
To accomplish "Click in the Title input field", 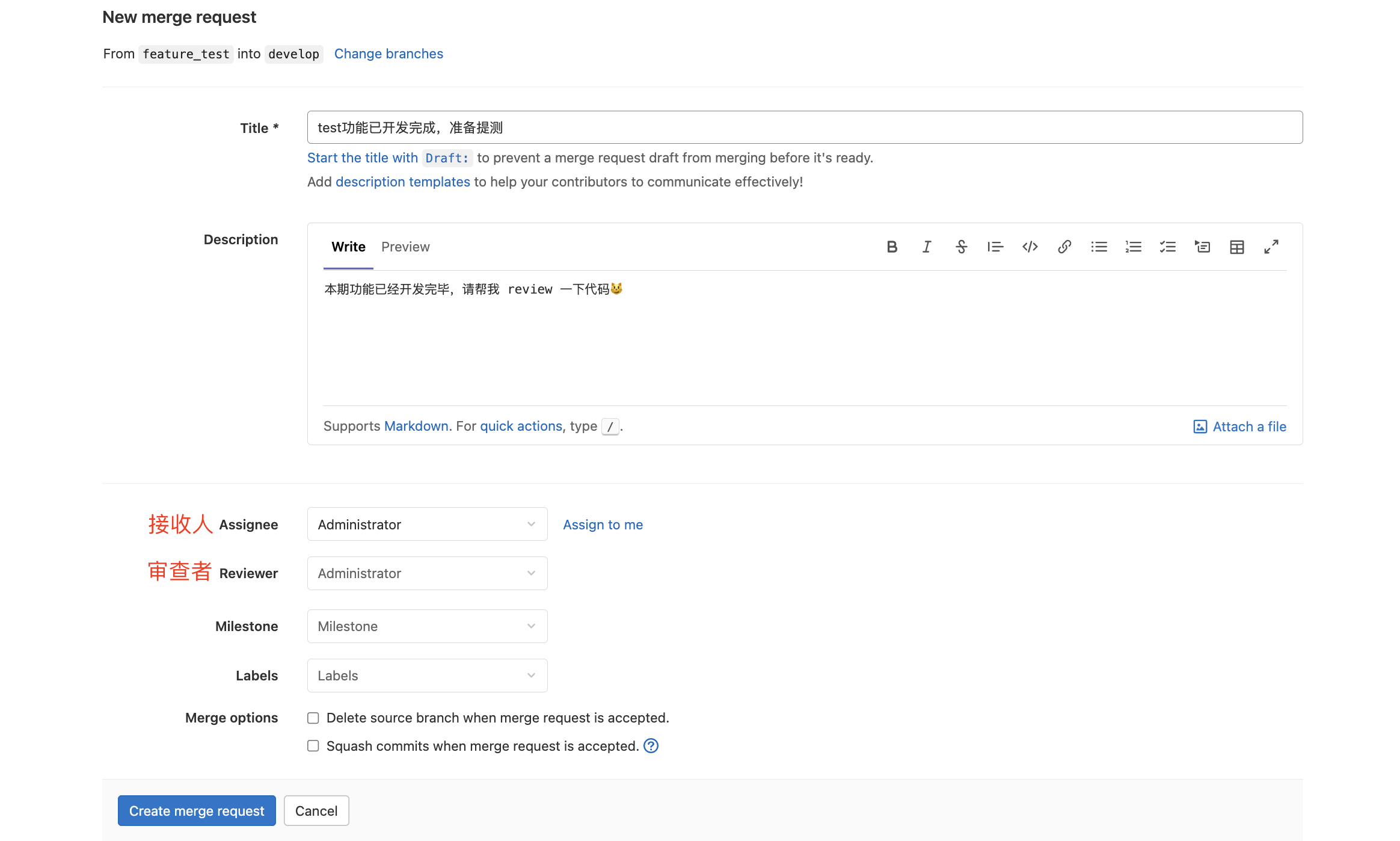I will tap(805, 128).
